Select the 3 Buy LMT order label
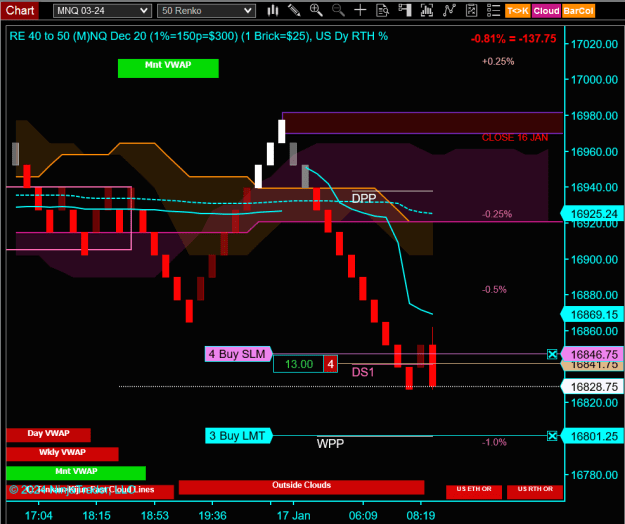The width and height of the screenshot is (625, 524). (x=238, y=436)
